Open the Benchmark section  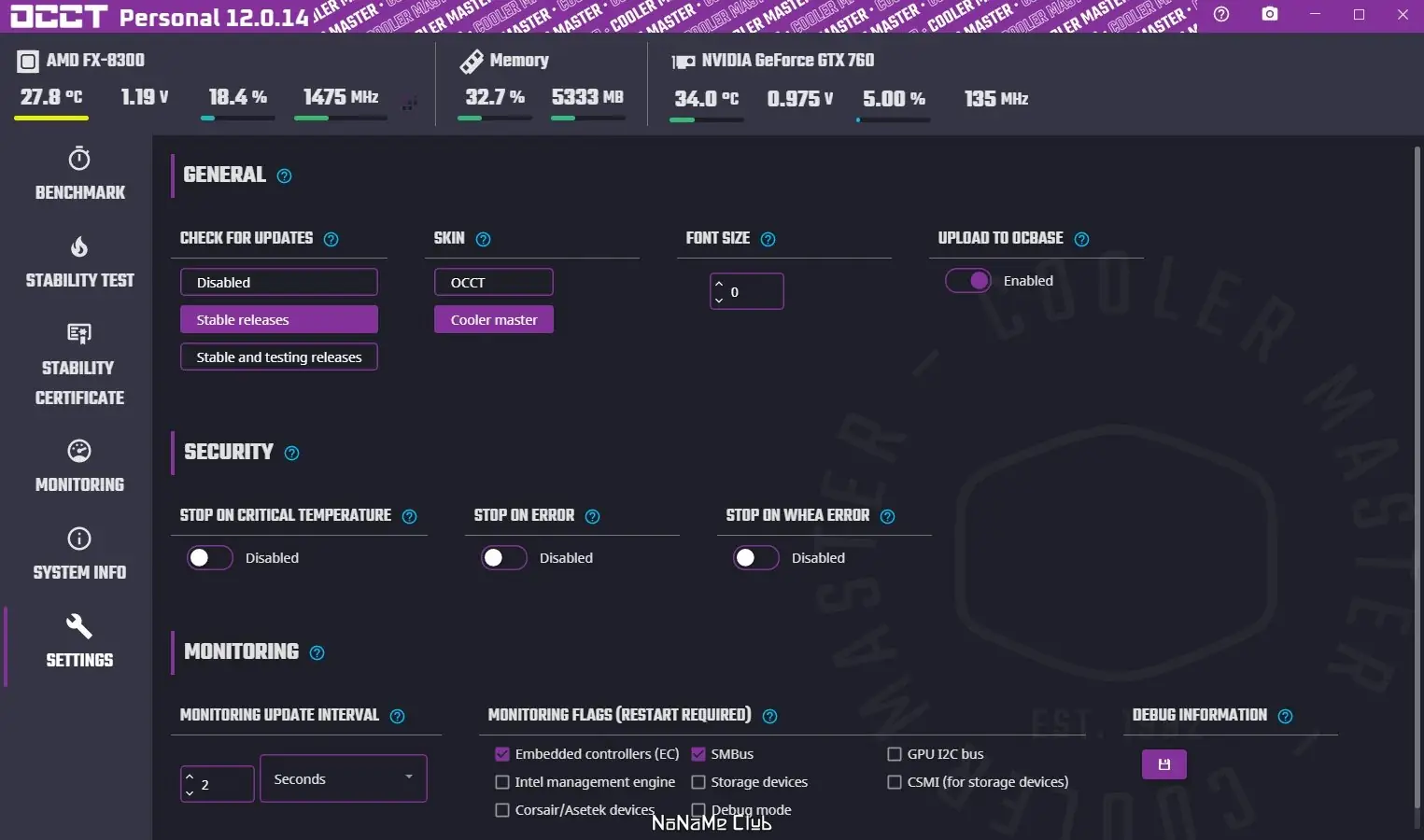pyautogui.click(x=79, y=174)
